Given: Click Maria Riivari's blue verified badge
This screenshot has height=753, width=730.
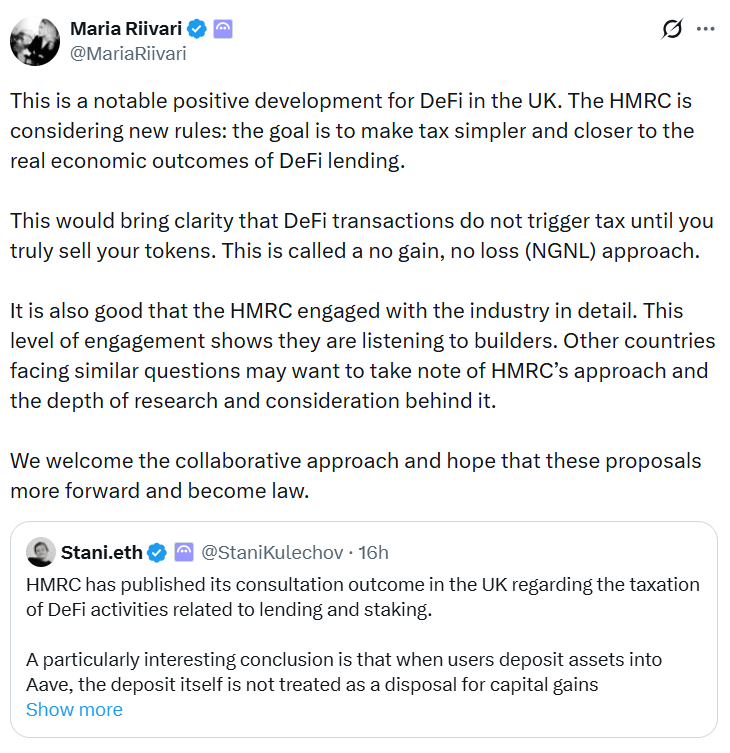Looking at the screenshot, I should (x=197, y=30).
